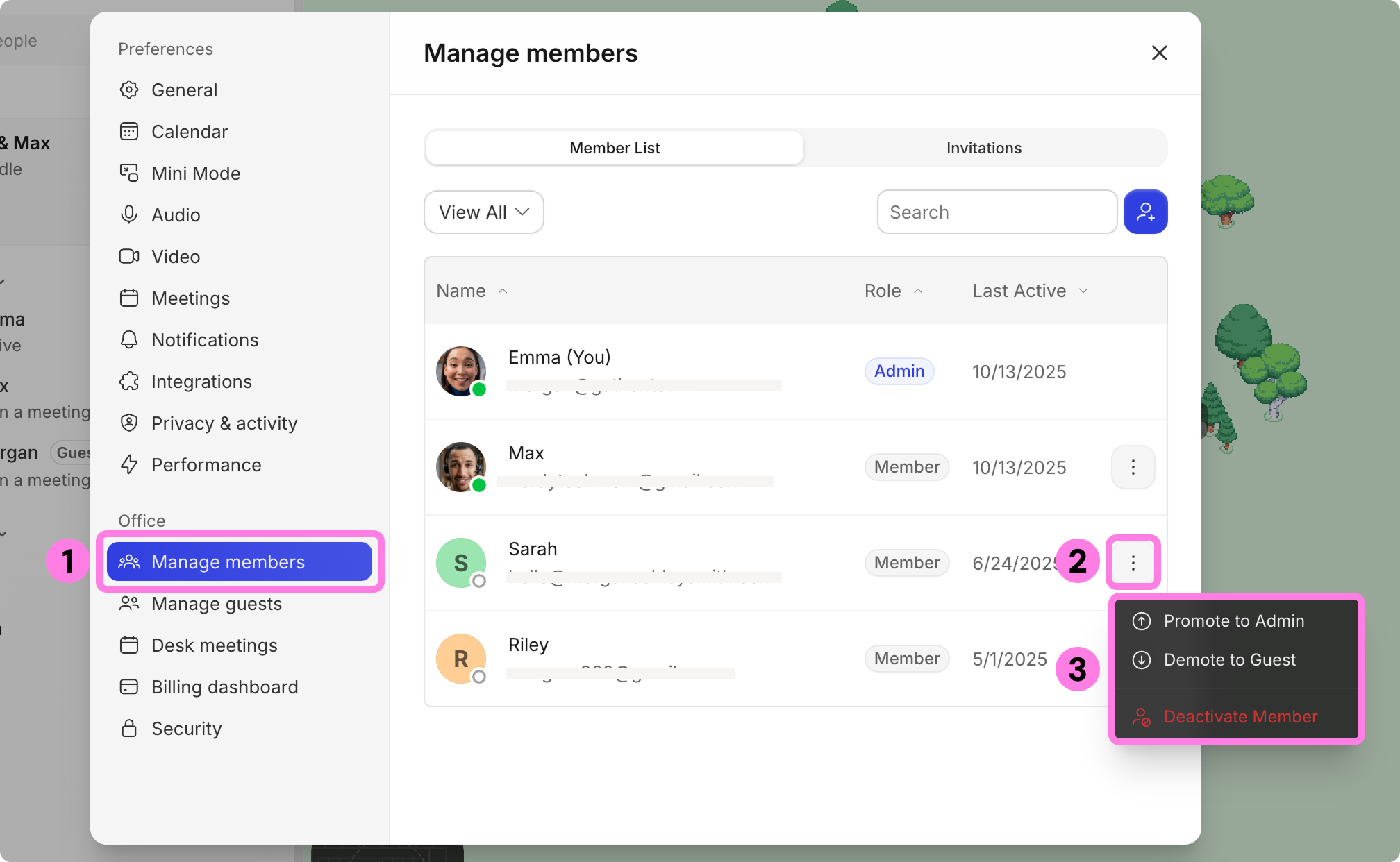Click the Manage members people icon
This screenshot has height=862, width=1400.
[x=129, y=562]
